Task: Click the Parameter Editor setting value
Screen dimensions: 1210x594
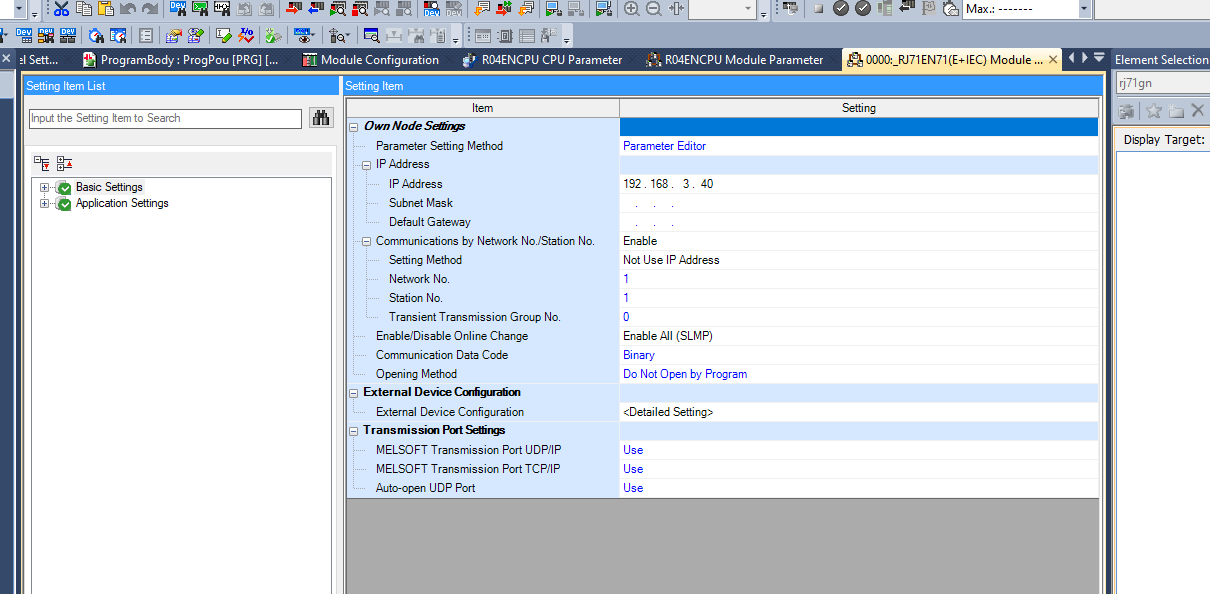Action: 664,146
